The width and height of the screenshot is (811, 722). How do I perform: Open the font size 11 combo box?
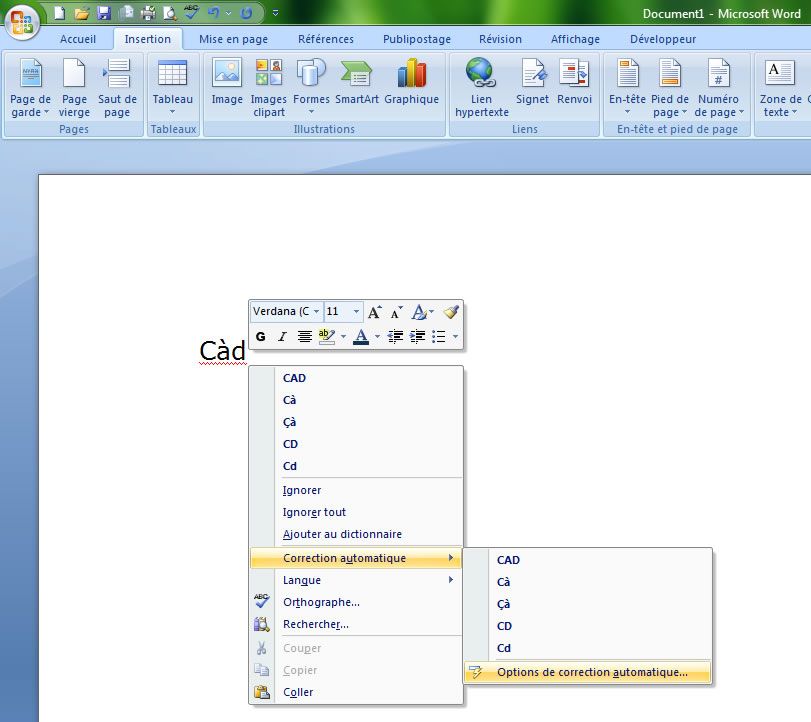[342, 311]
